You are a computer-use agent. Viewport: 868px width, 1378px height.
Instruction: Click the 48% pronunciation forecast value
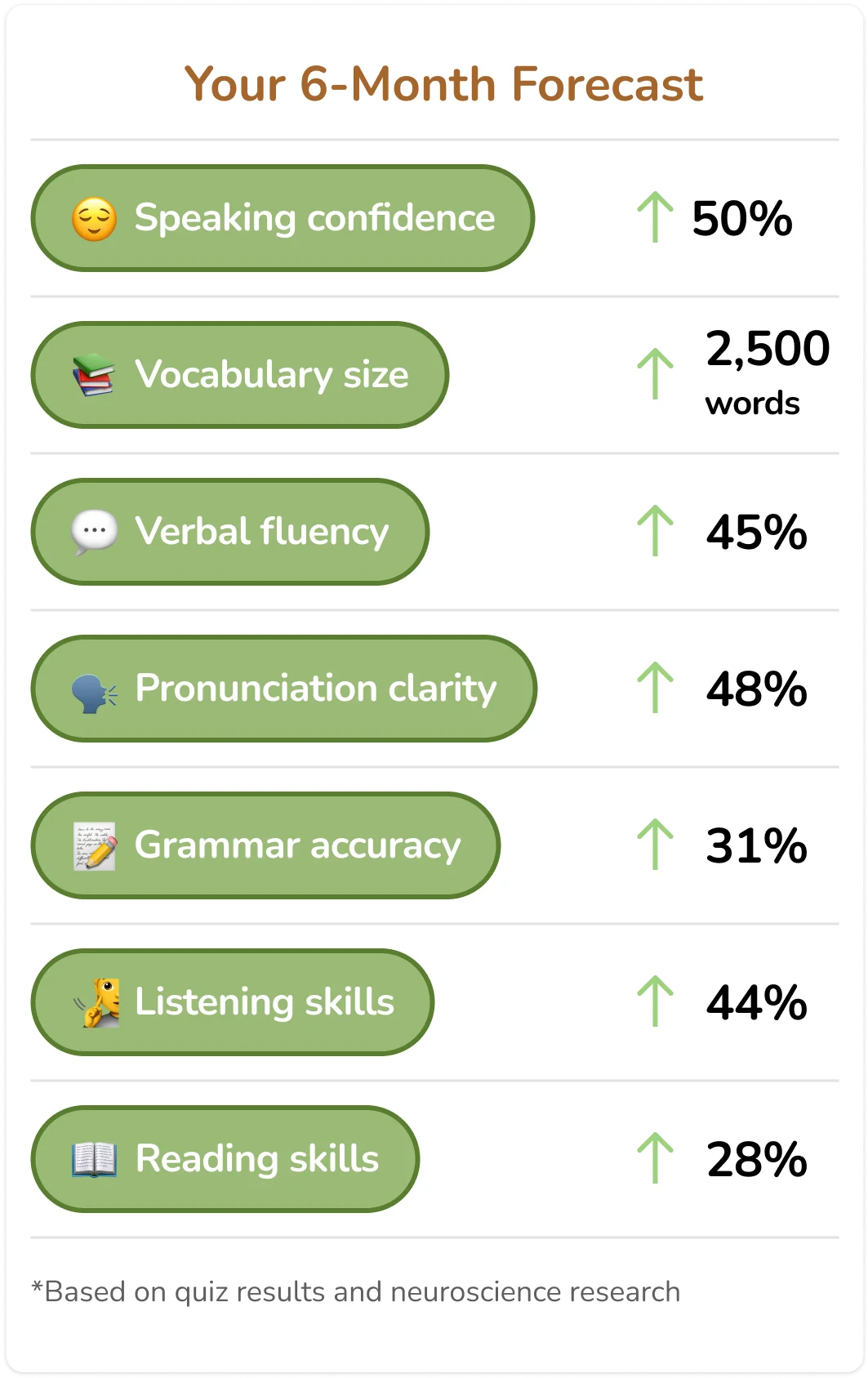click(757, 689)
